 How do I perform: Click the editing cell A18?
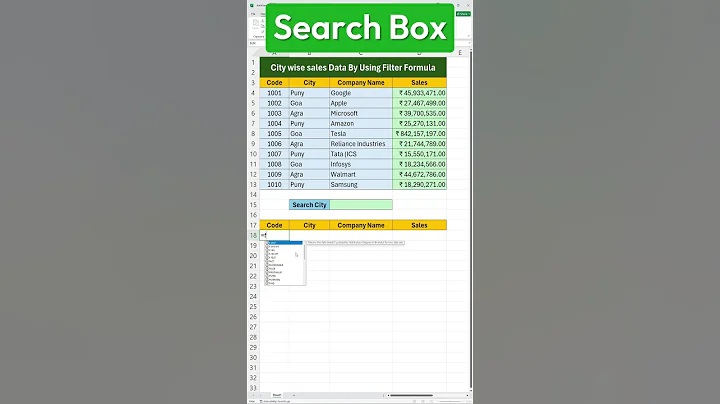click(275, 236)
